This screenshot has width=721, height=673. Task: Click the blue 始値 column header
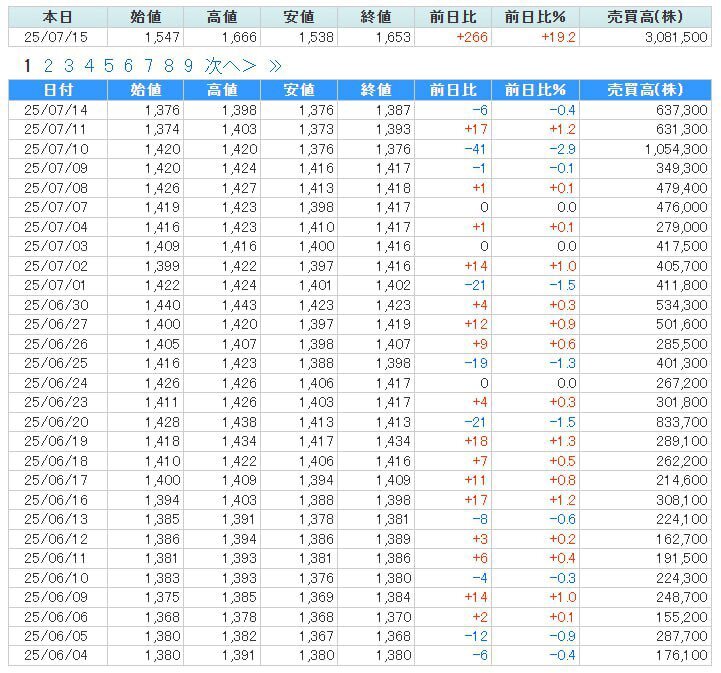click(145, 90)
